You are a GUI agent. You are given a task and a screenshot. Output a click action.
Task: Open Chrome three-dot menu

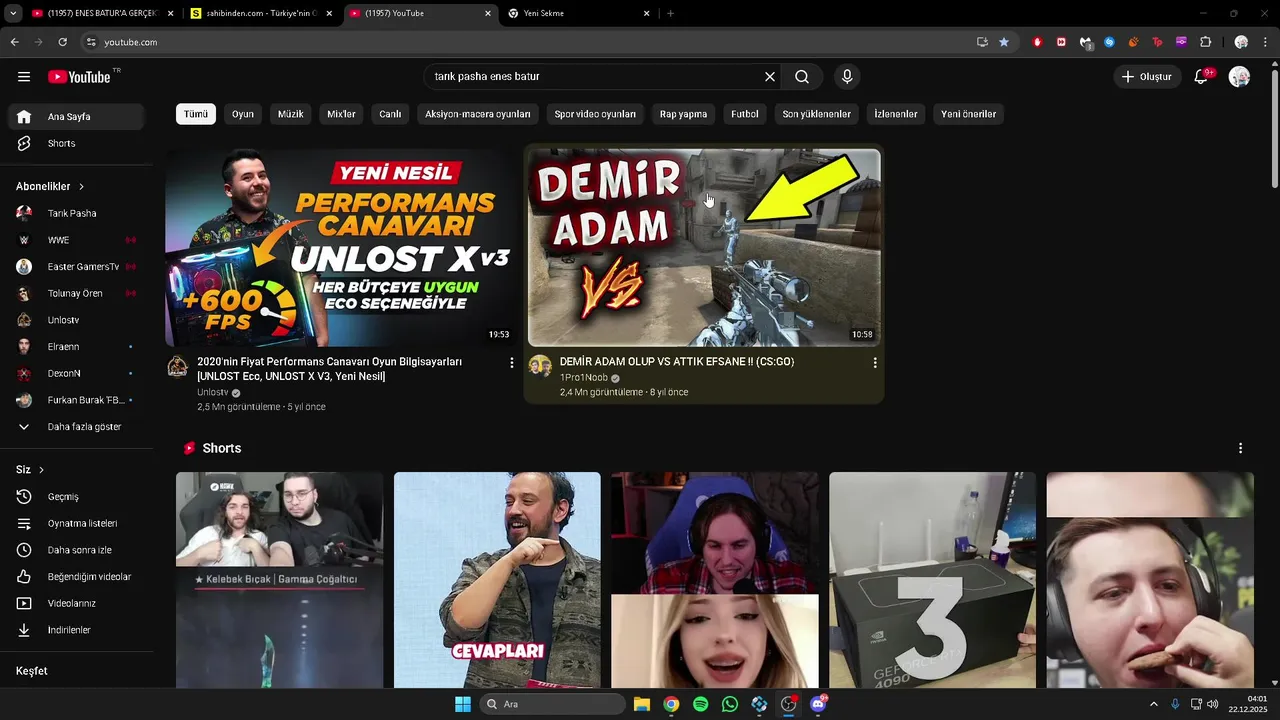pos(1266,42)
